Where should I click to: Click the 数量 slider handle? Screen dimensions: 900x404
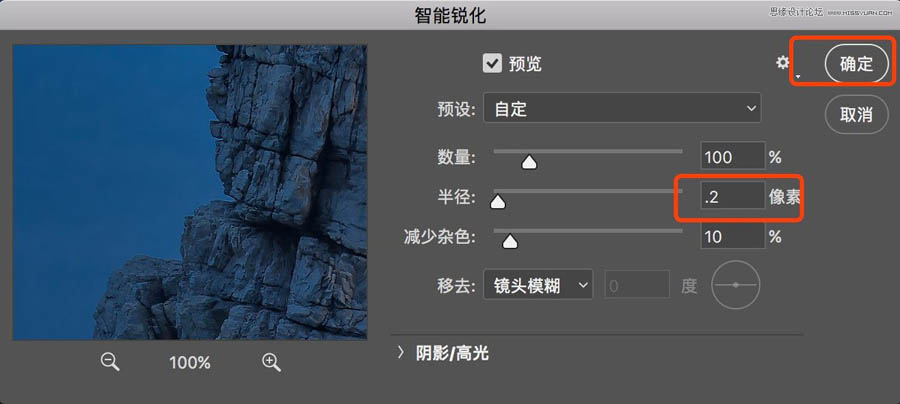point(529,163)
